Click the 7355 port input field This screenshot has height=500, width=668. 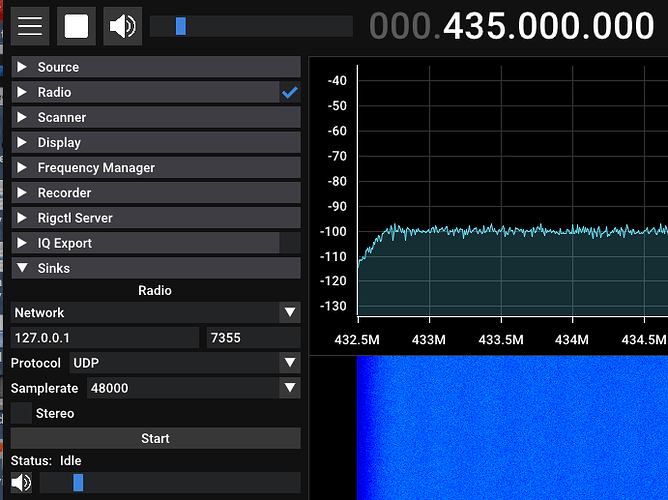pos(252,338)
